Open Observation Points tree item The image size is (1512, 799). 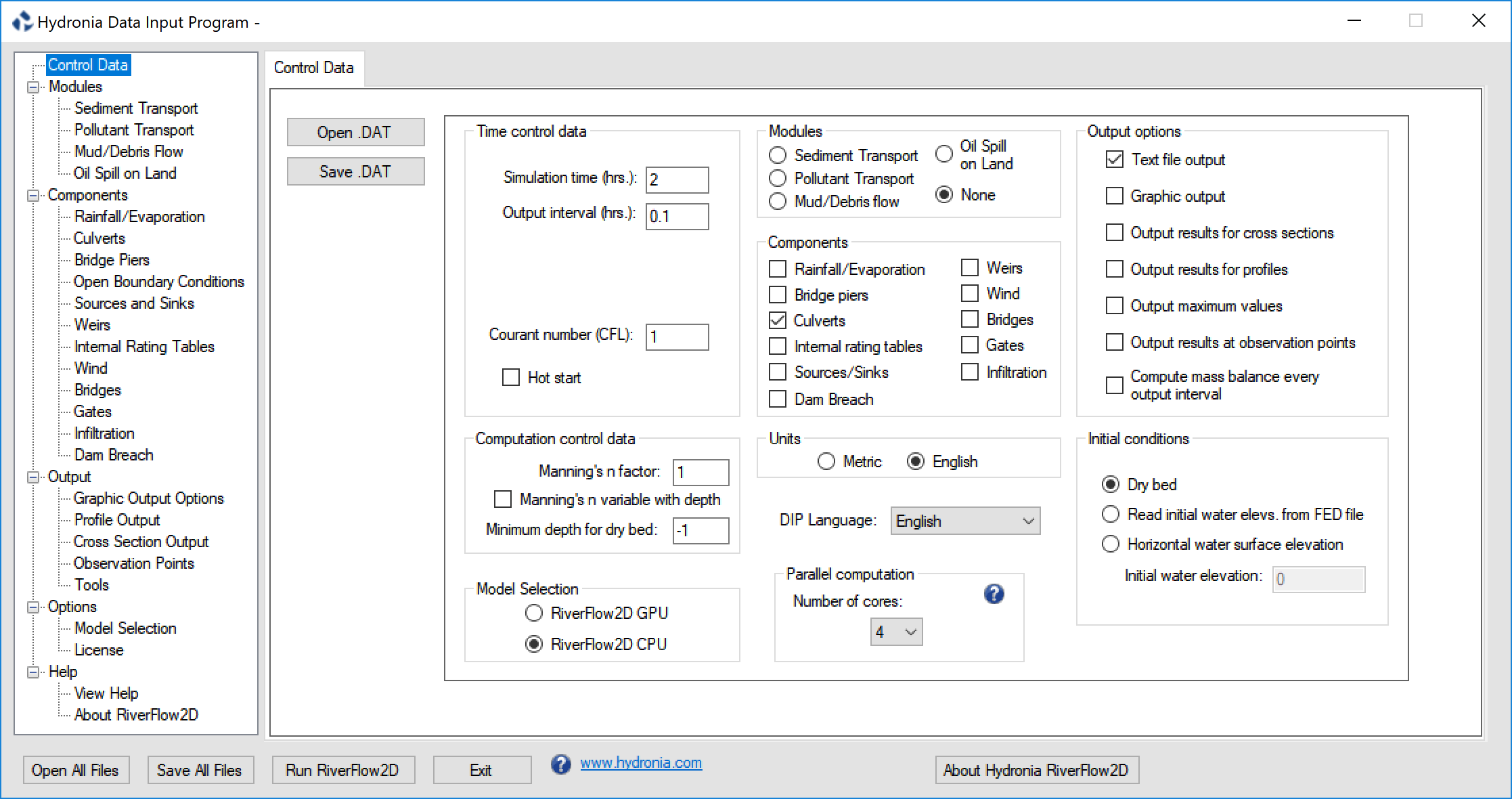point(134,563)
